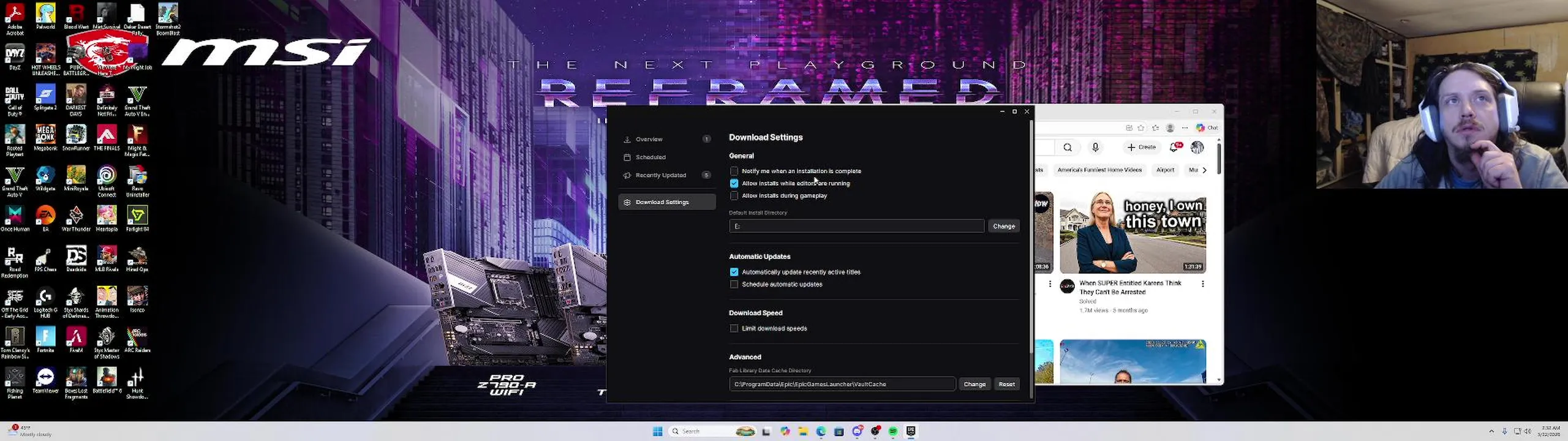The image size is (1568, 441).
Task: Click Change next to Default Install Directory
Action: [x=1003, y=226]
